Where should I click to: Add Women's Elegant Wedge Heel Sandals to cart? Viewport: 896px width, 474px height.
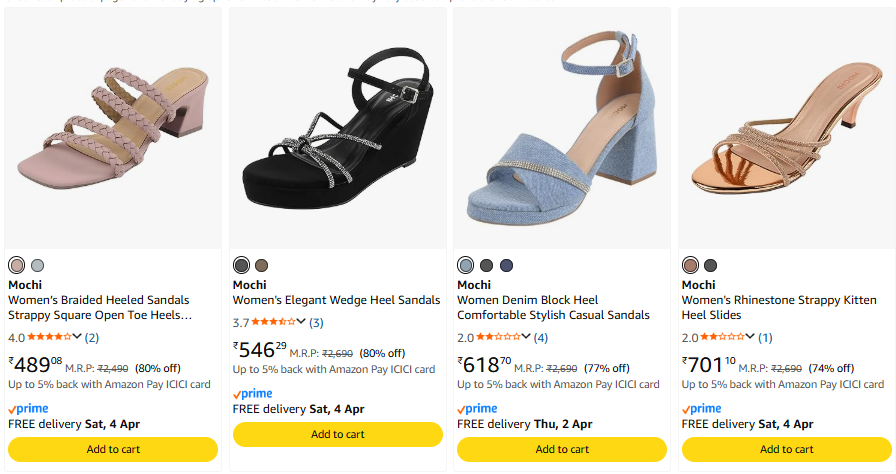pyautogui.click(x=338, y=434)
